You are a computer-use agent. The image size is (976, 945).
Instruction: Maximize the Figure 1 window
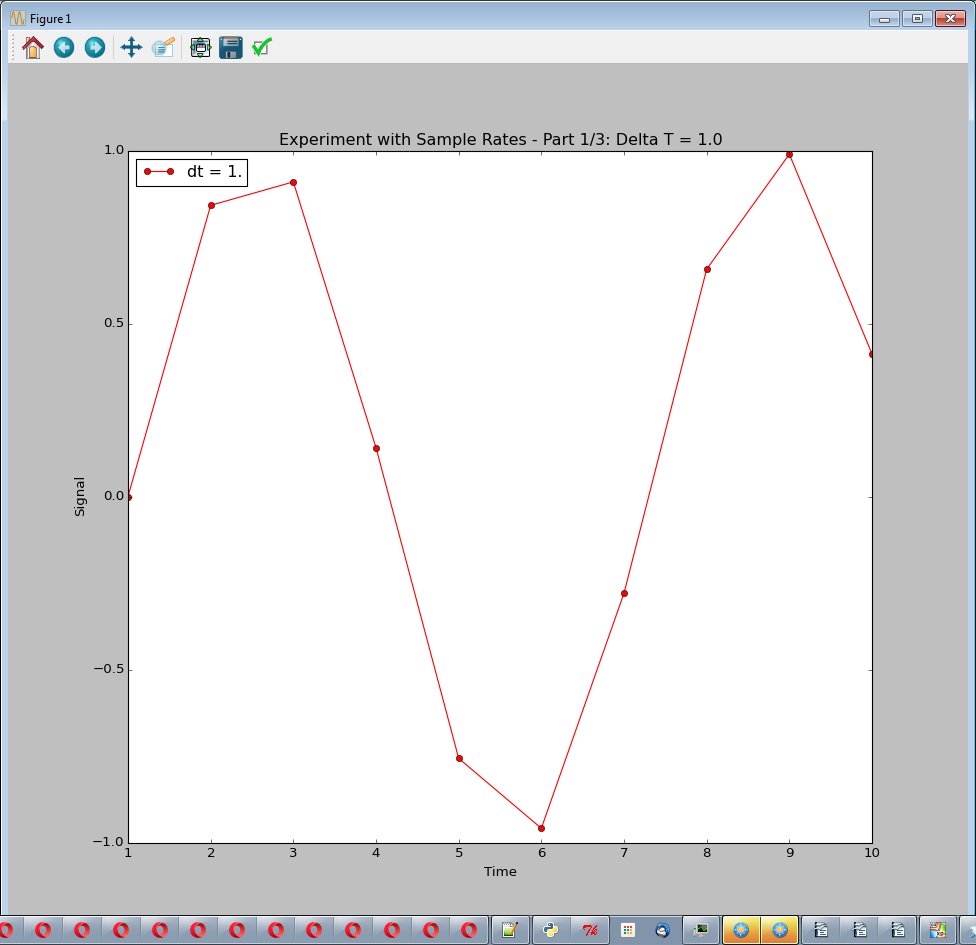pyautogui.click(x=917, y=19)
